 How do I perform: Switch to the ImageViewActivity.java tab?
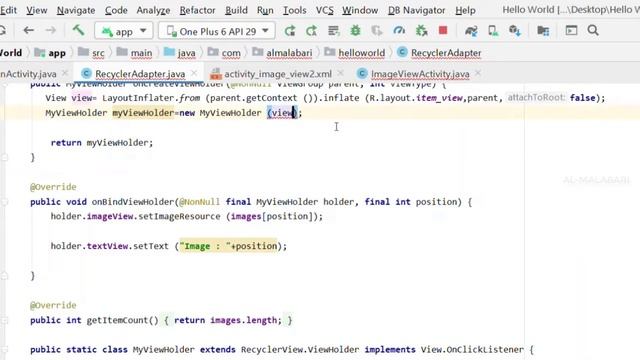pyautogui.click(x=420, y=74)
